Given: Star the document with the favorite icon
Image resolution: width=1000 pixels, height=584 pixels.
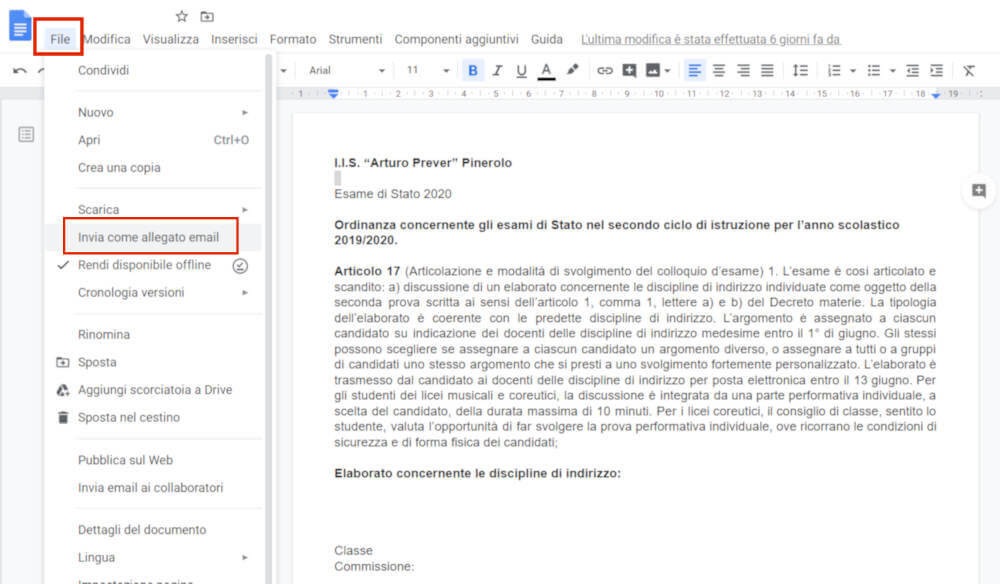Looking at the screenshot, I should click(x=182, y=16).
